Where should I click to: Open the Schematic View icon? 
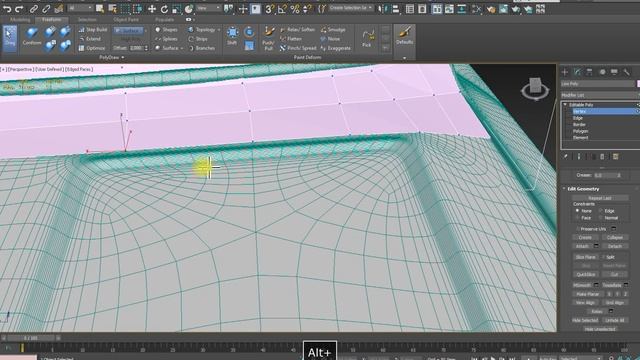462,9
